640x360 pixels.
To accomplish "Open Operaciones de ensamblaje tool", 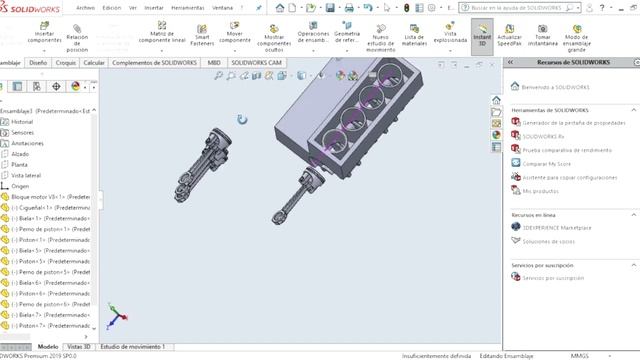I will point(313,33).
